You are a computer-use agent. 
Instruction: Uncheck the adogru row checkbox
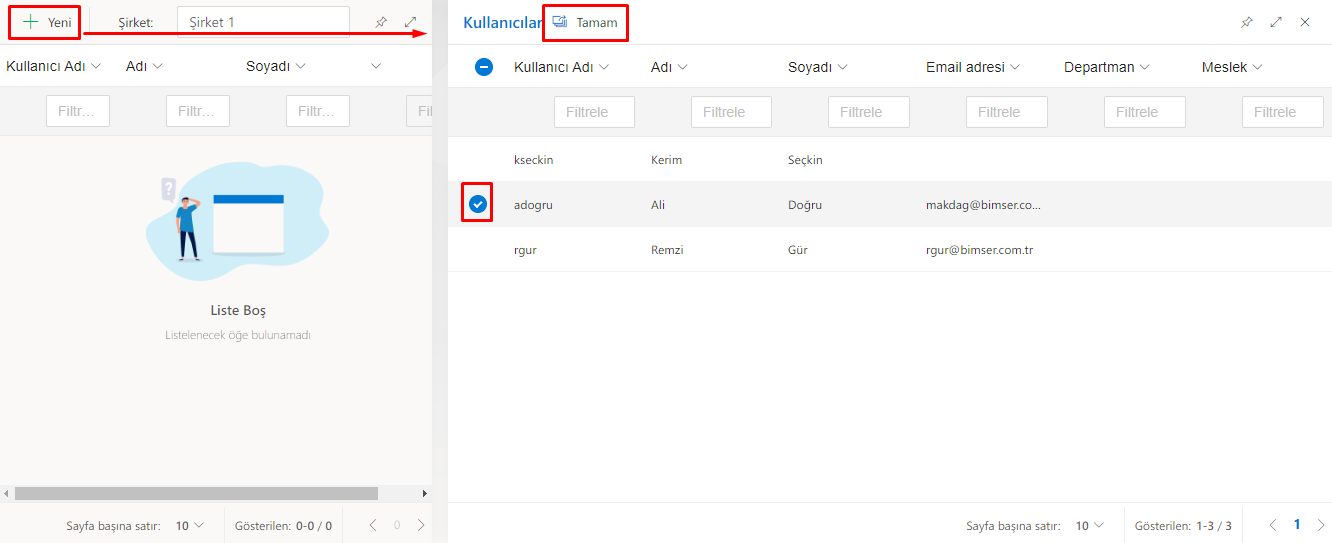coord(478,204)
